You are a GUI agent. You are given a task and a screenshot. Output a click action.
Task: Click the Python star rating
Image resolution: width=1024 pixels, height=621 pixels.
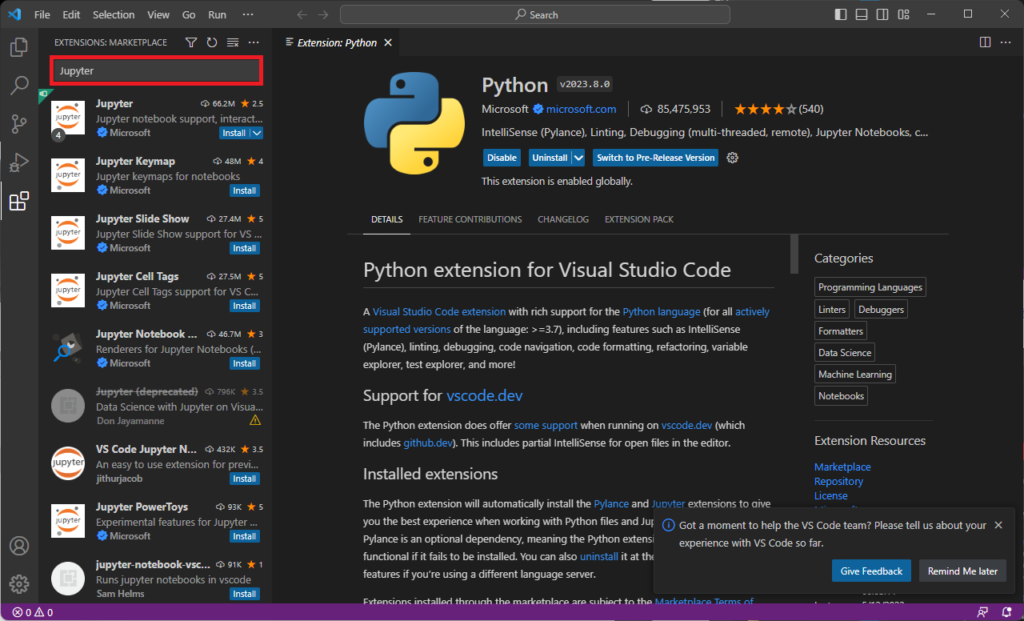pos(765,109)
